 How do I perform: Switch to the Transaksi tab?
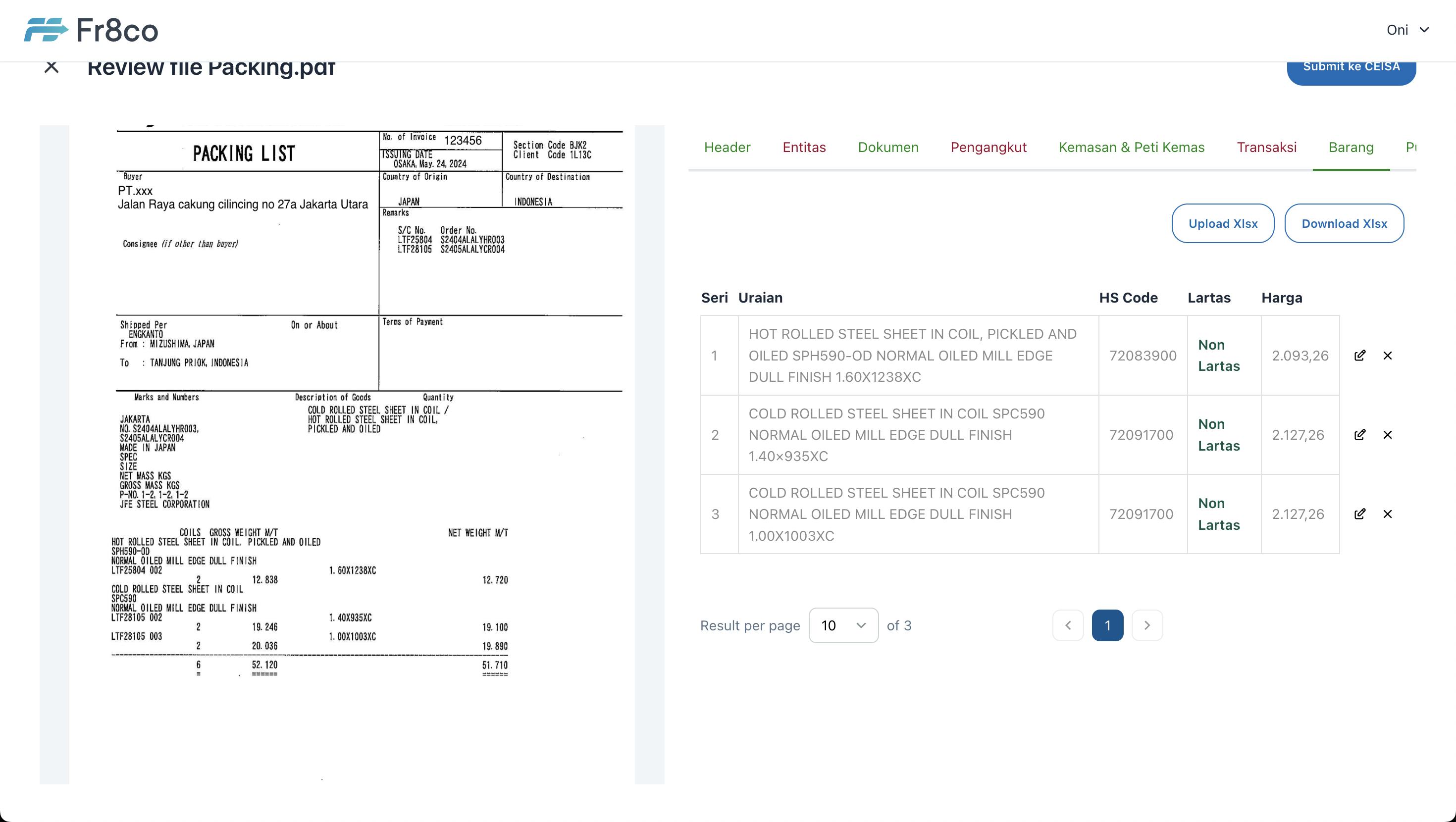pyautogui.click(x=1266, y=148)
